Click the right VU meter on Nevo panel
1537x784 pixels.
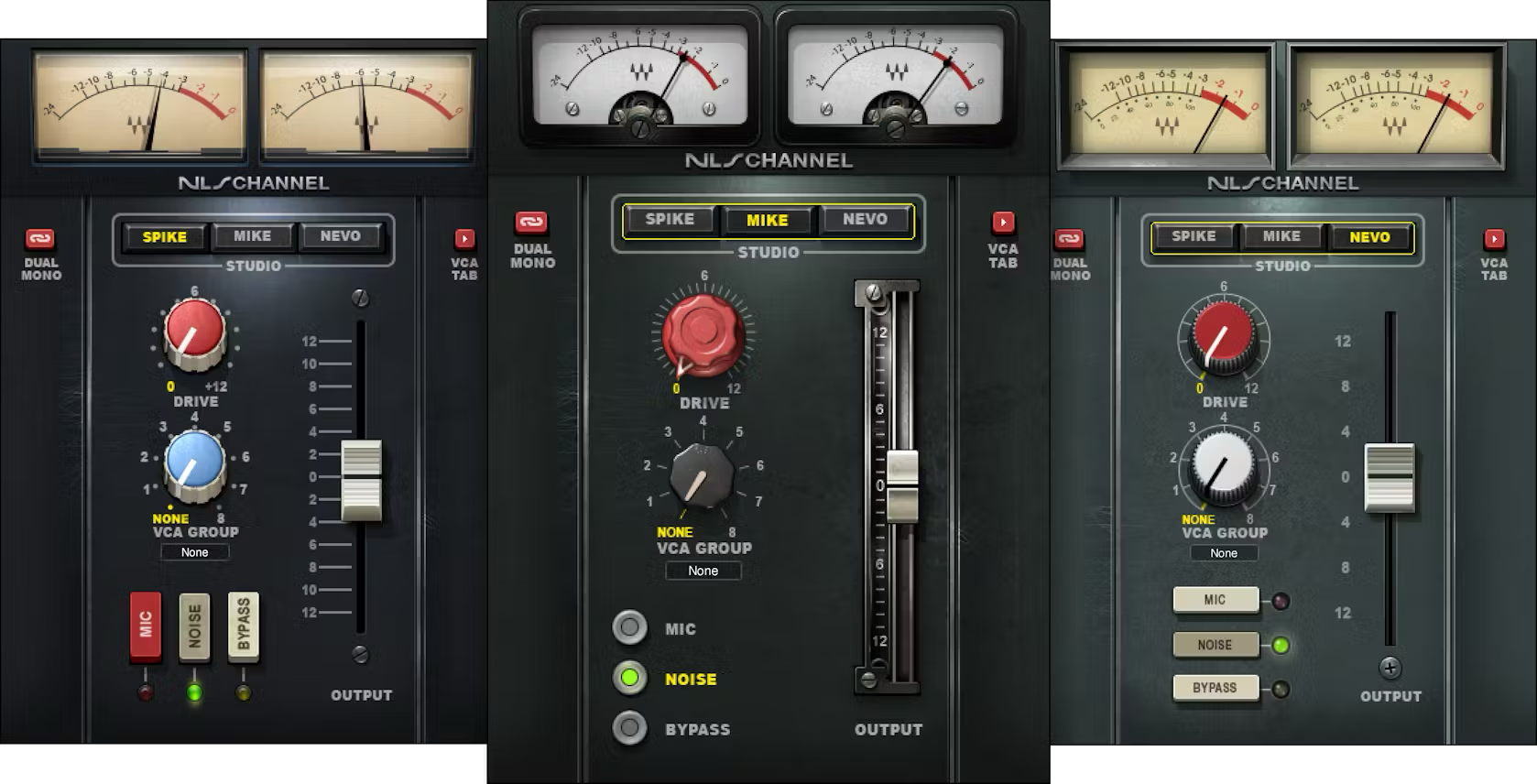(1395, 103)
